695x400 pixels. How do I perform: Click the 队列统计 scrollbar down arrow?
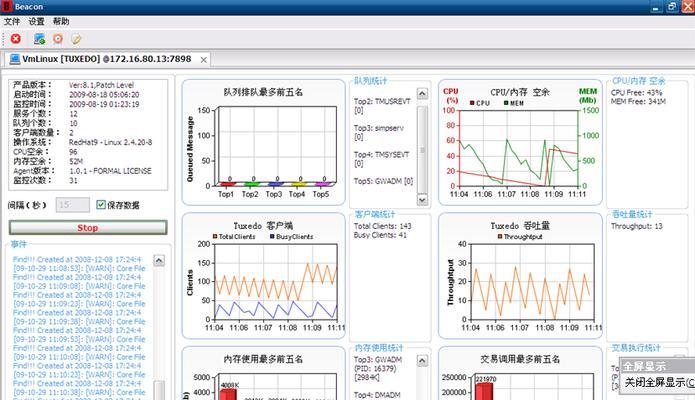click(422, 200)
